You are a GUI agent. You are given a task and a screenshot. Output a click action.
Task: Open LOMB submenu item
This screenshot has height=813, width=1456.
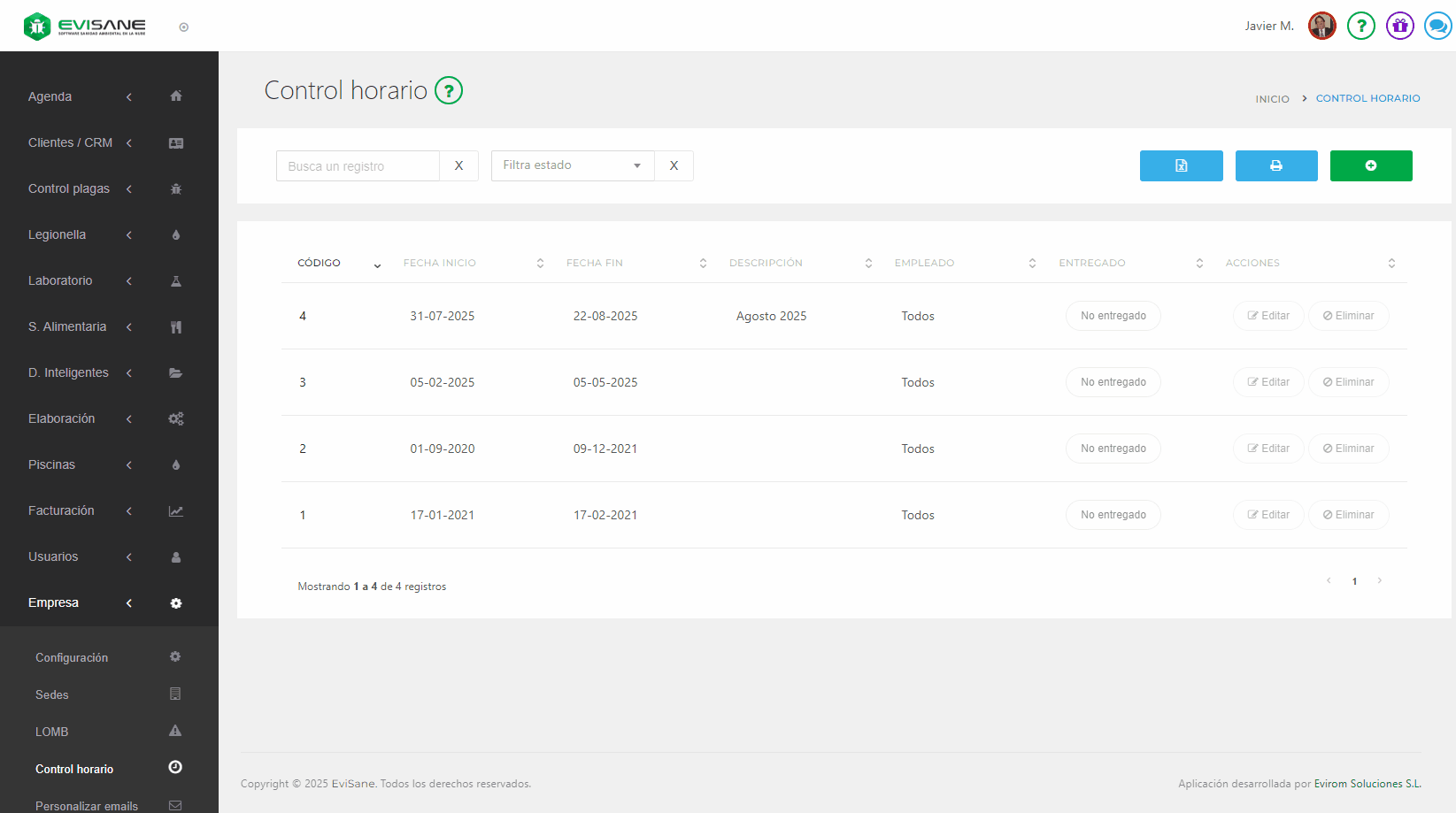point(52,732)
